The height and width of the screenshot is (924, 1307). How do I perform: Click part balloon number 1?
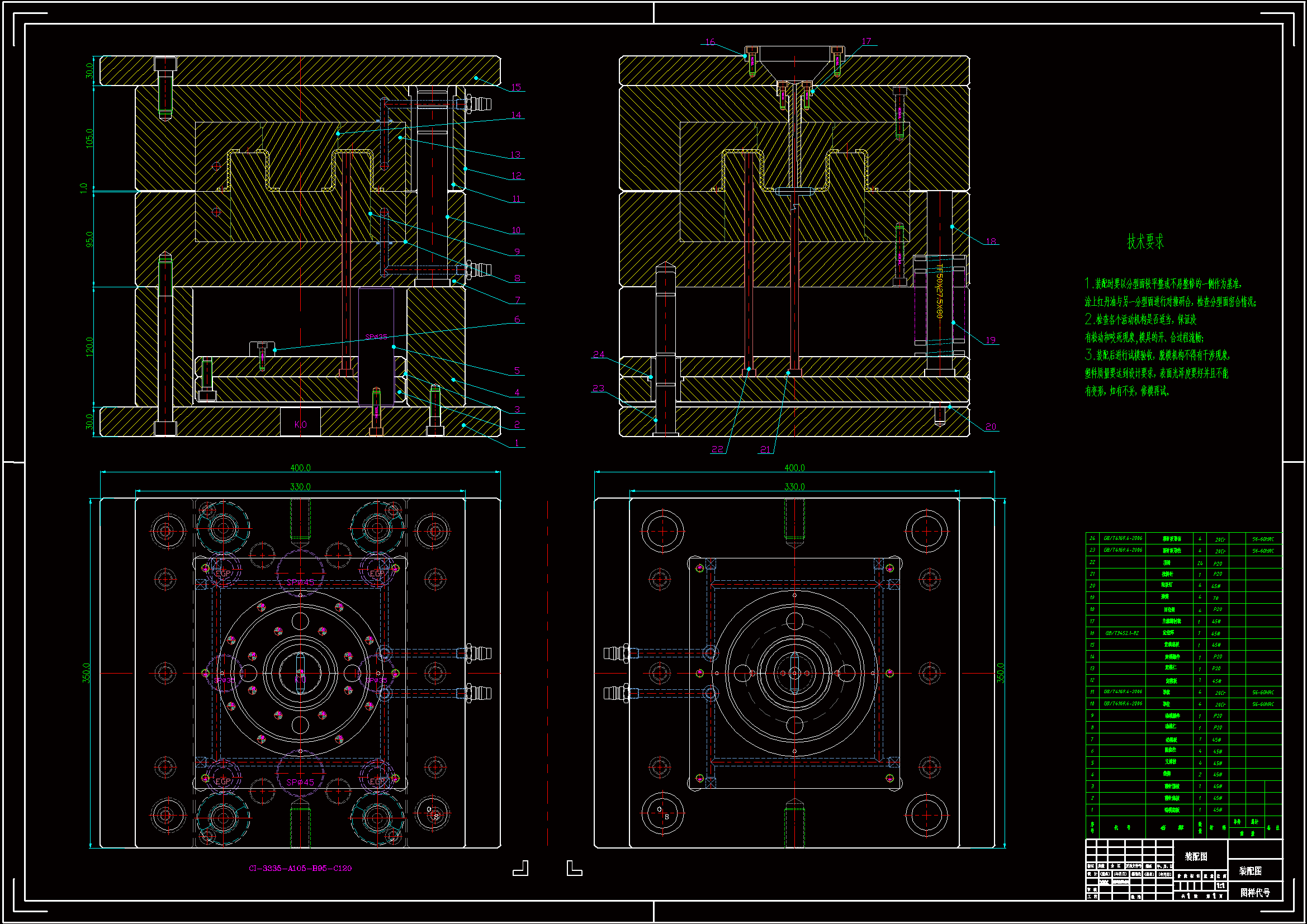517,442
